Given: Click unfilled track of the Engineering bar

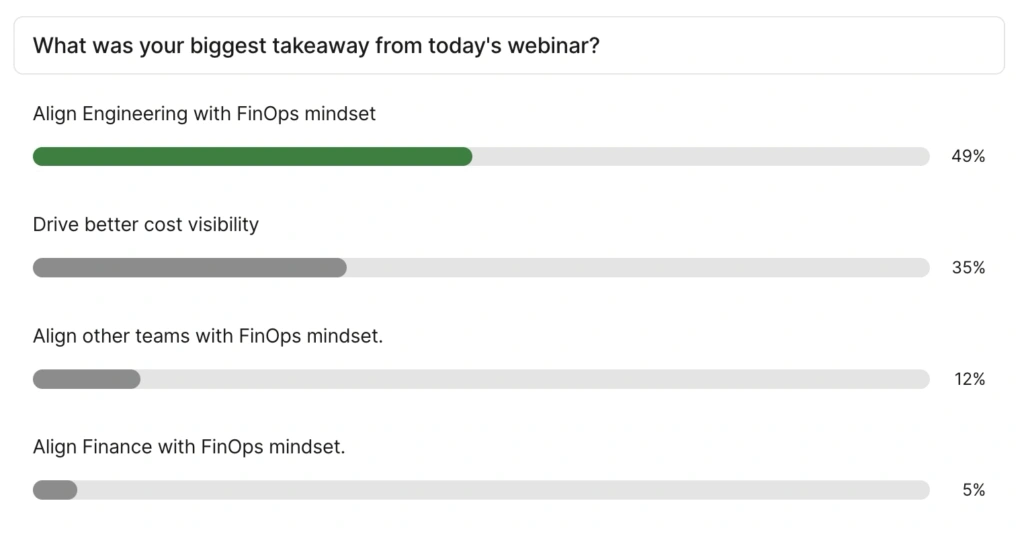Looking at the screenshot, I should (x=700, y=156).
